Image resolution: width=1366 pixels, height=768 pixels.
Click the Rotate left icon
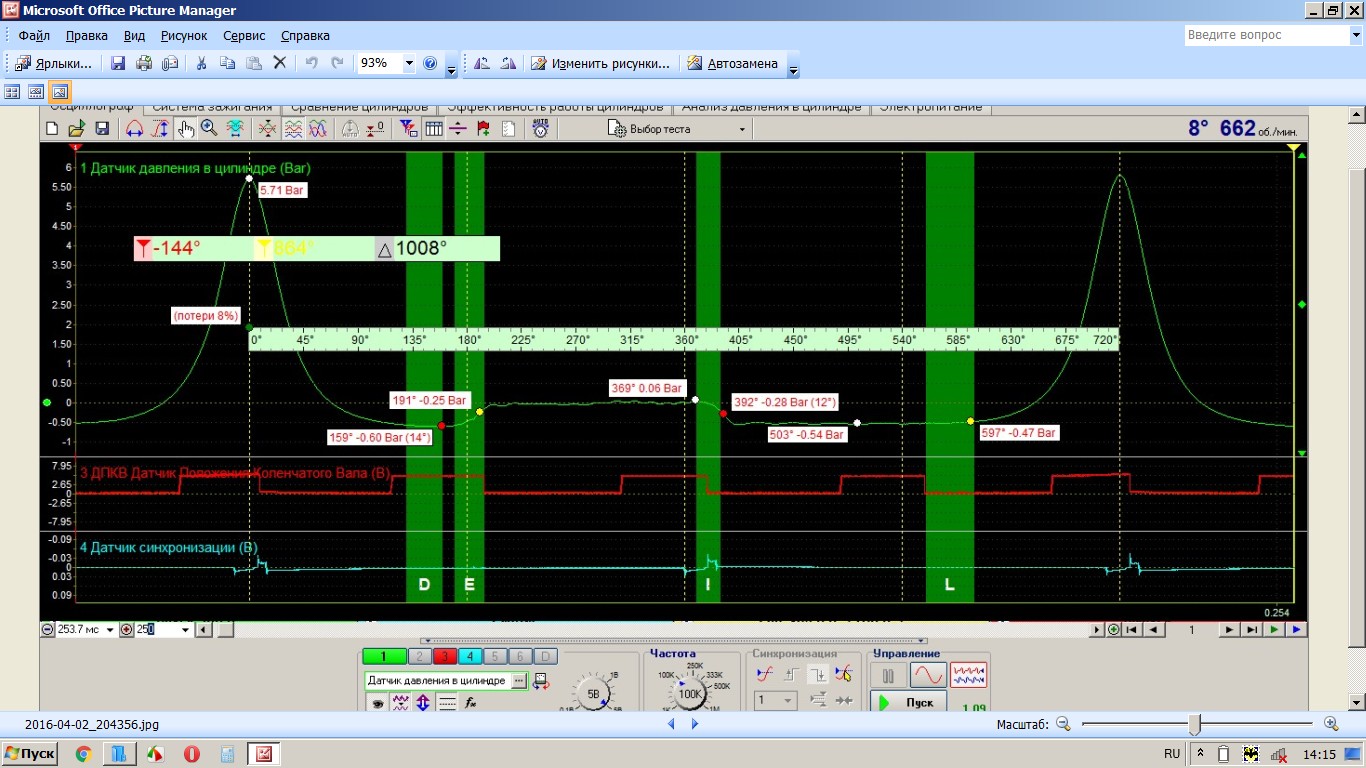[x=482, y=63]
